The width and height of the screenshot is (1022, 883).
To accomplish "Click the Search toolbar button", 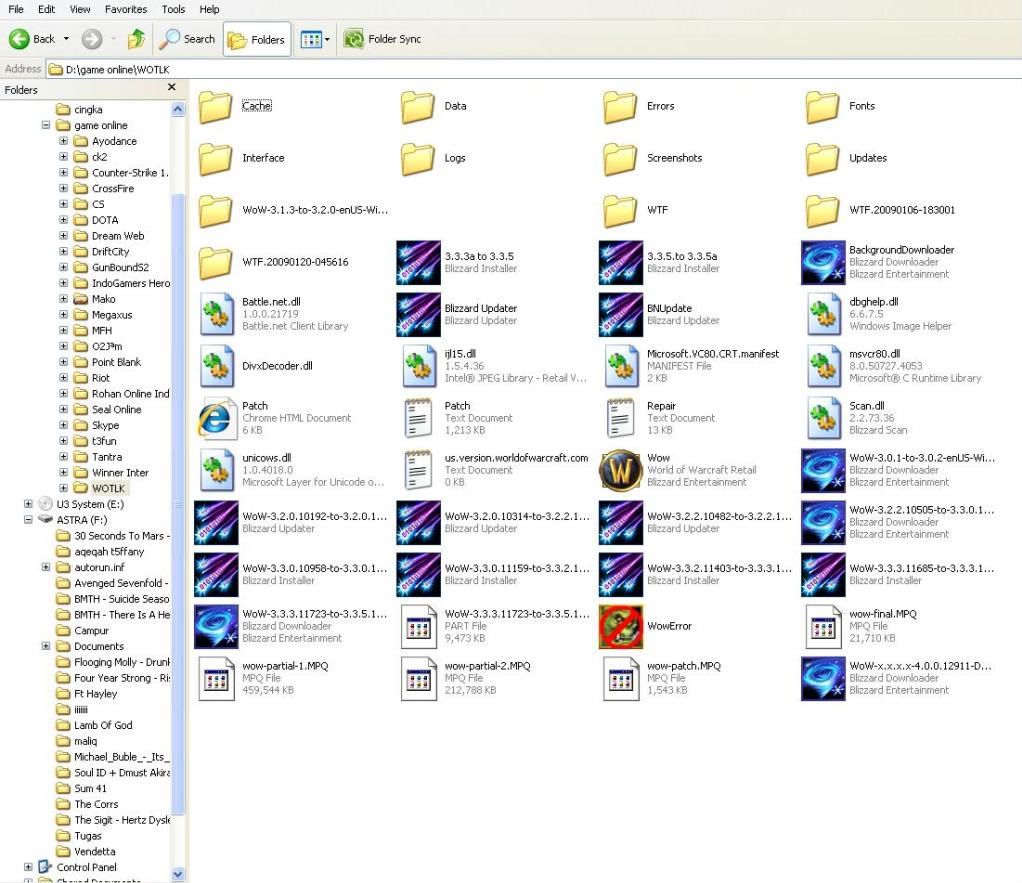I will pos(188,39).
